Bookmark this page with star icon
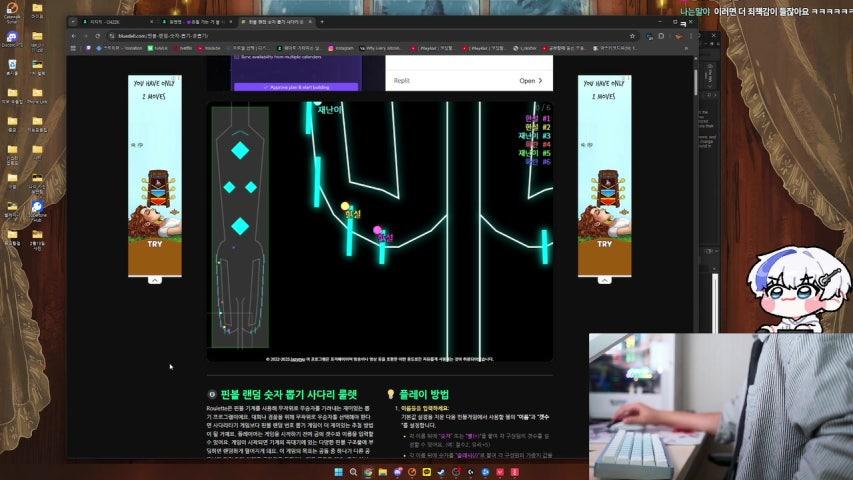Viewport: 853px width, 480px height. (x=631, y=35)
